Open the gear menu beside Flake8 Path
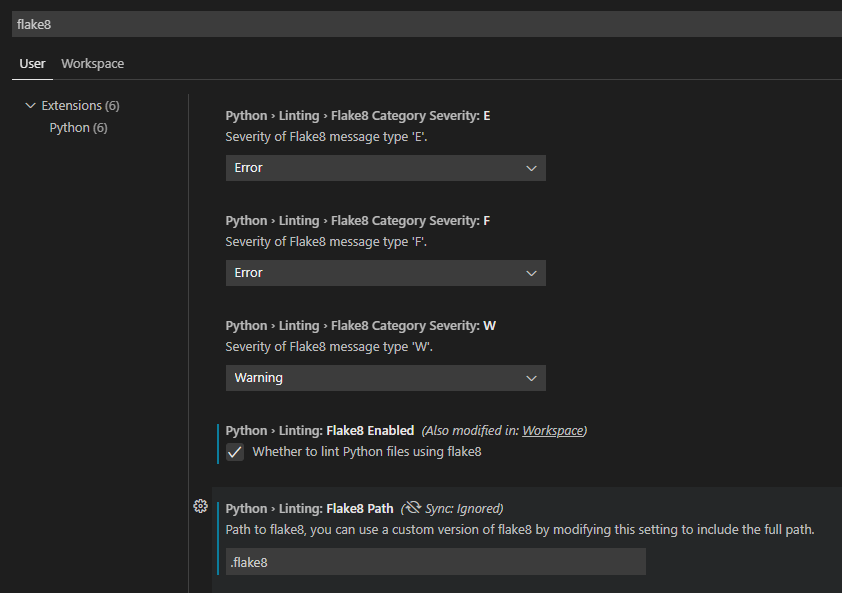842x593 pixels. [200, 506]
